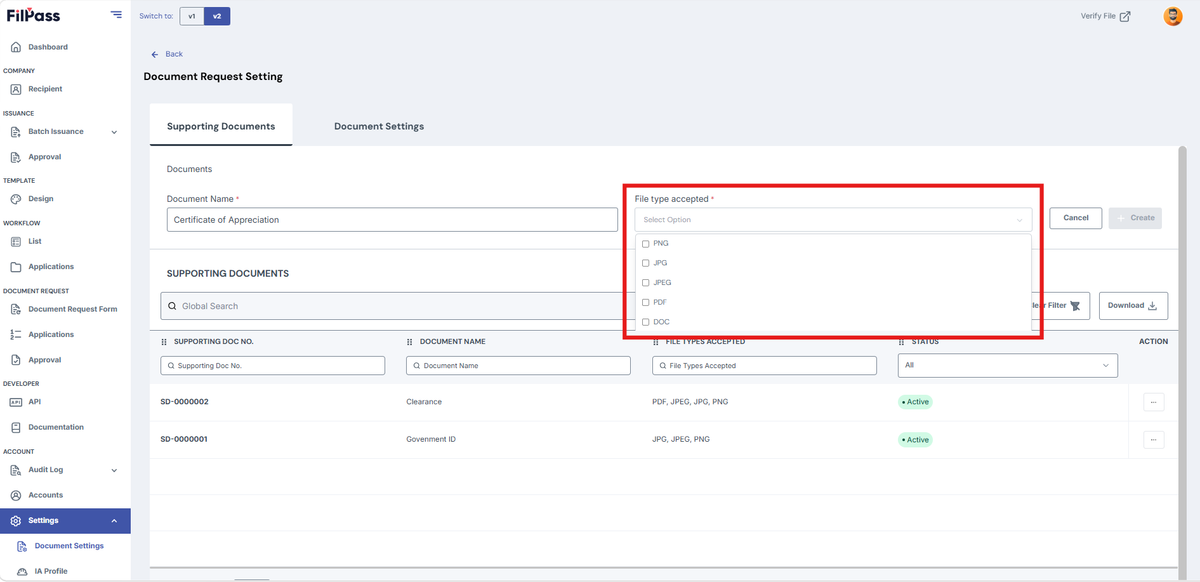This screenshot has width=1200, height=582.
Task: Switch to version v1 toggle
Action: click(192, 16)
